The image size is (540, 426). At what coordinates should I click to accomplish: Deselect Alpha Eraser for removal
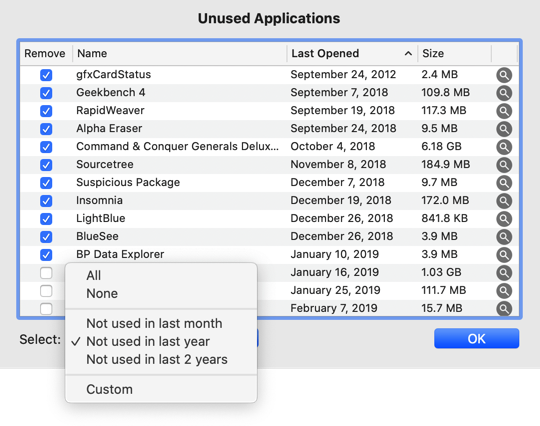[46, 129]
